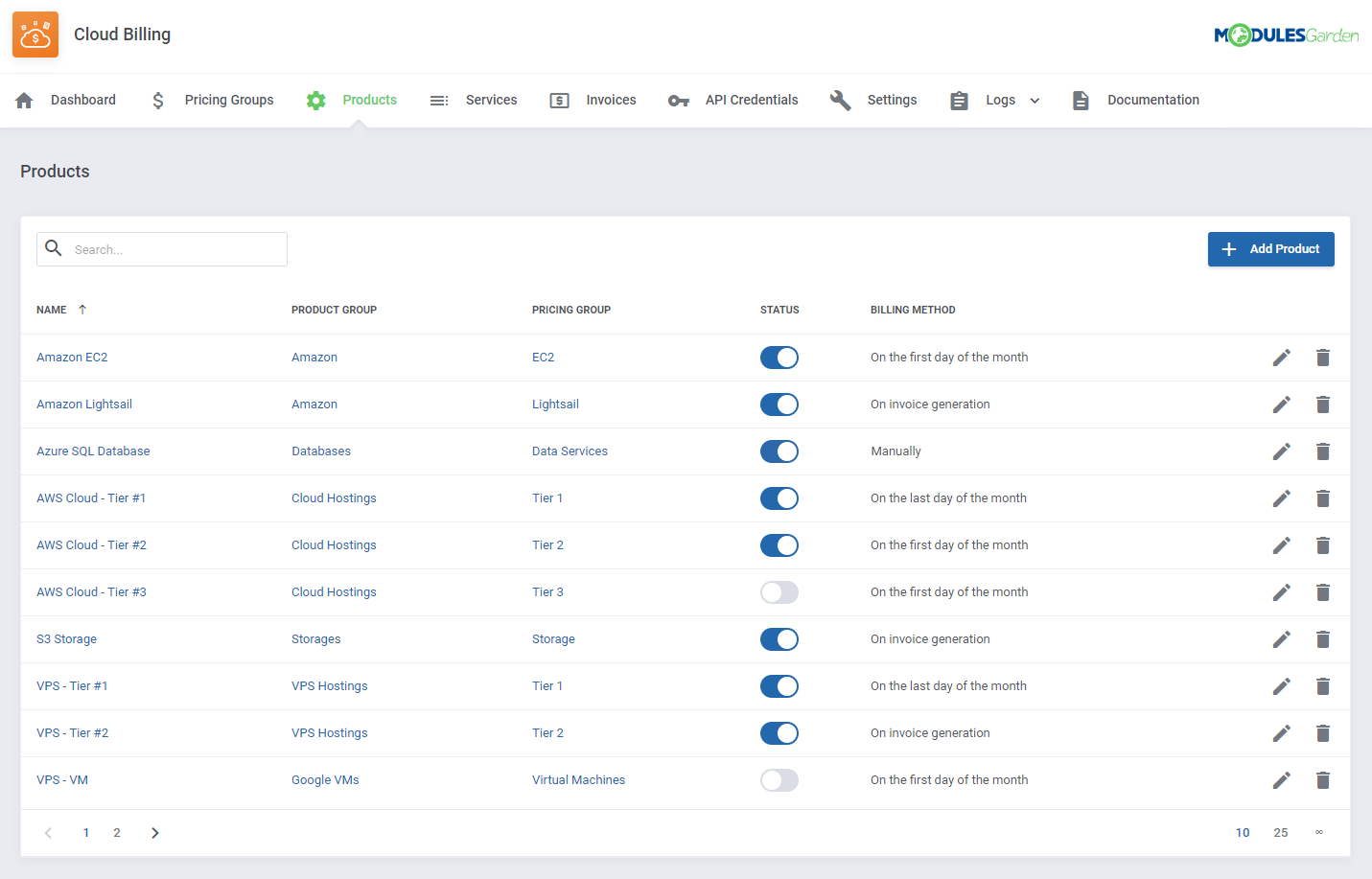Click the products search field

162,249
